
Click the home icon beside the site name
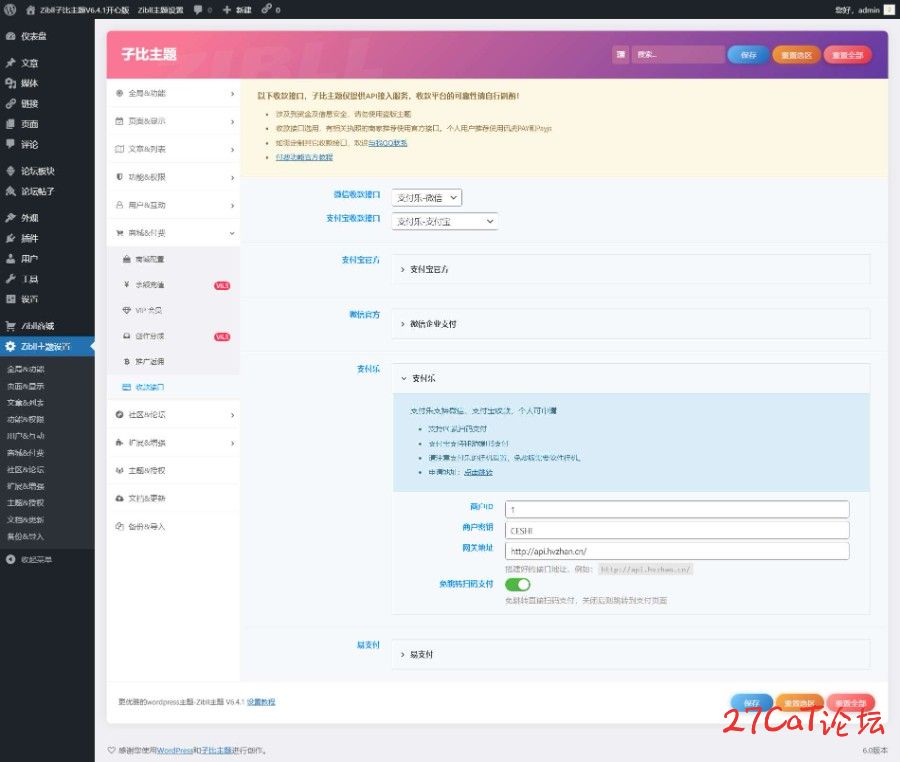pyautogui.click(x=30, y=10)
